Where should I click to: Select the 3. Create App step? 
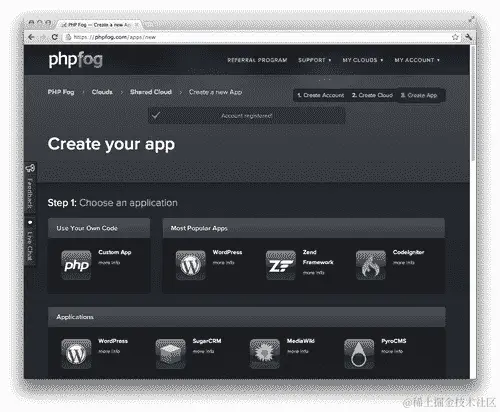click(419, 95)
